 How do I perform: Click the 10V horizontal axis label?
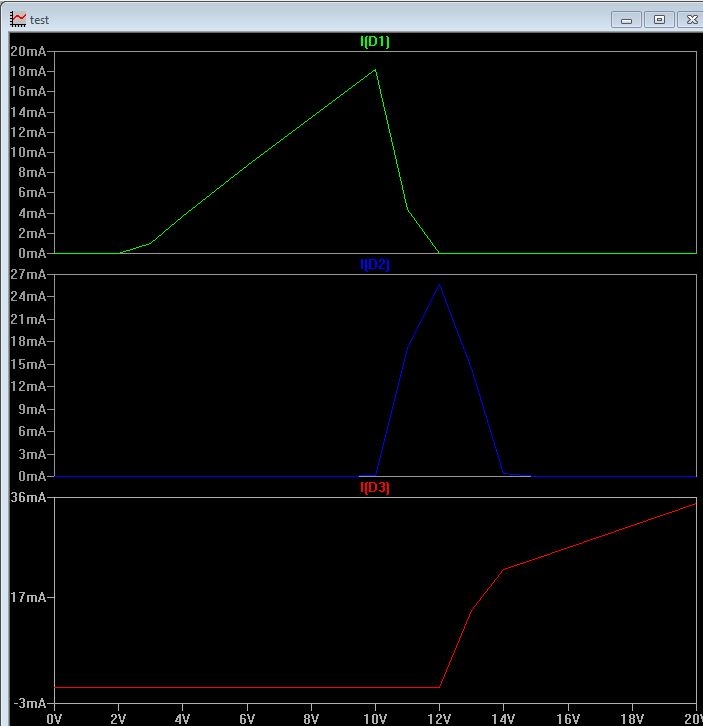coord(375,719)
